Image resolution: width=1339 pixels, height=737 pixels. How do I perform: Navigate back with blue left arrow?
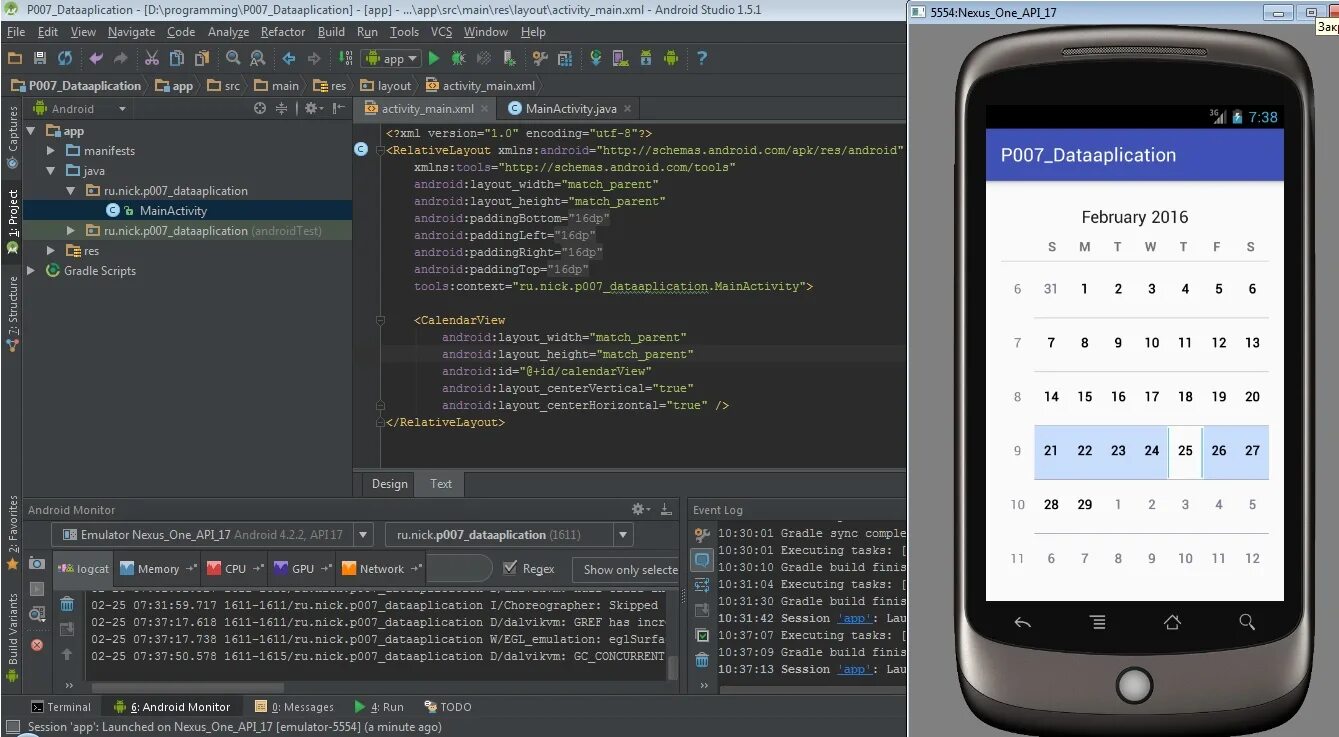(289, 59)
